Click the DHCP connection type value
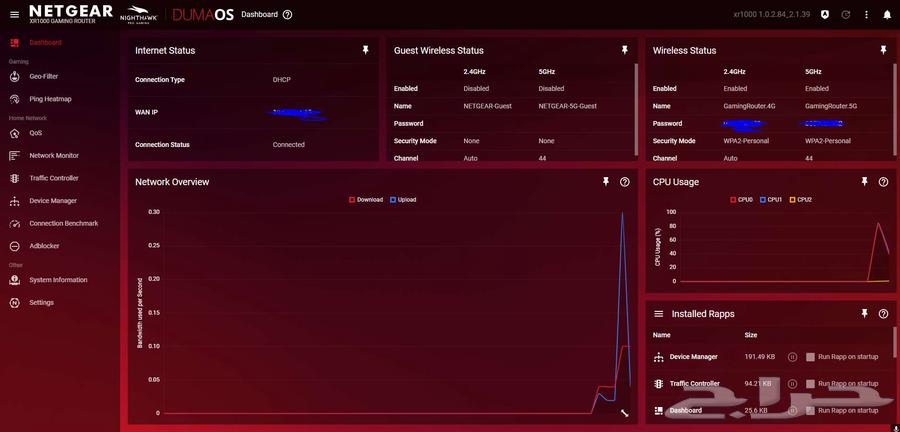900x432 pixels. point(281,80)
